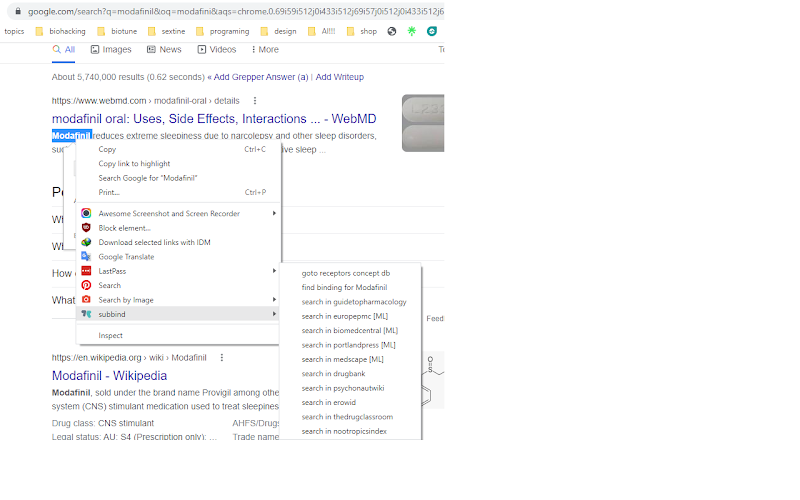
Task: Select search in thedrugclassroom
Action: pyautogui.click(x=351, y=416)
